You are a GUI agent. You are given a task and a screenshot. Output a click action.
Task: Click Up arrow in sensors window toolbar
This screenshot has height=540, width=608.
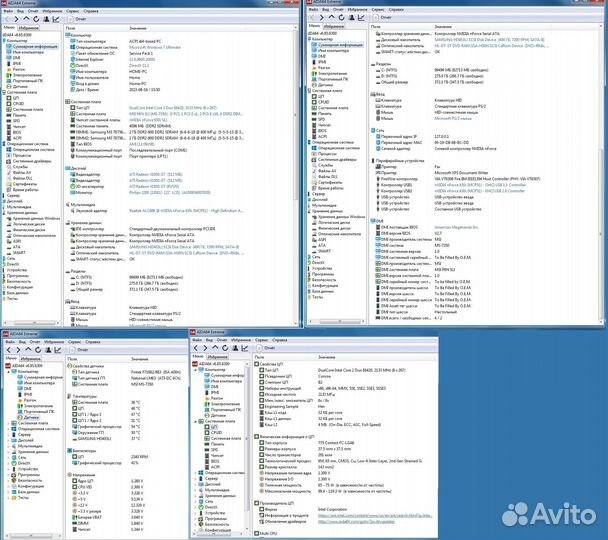28,350
